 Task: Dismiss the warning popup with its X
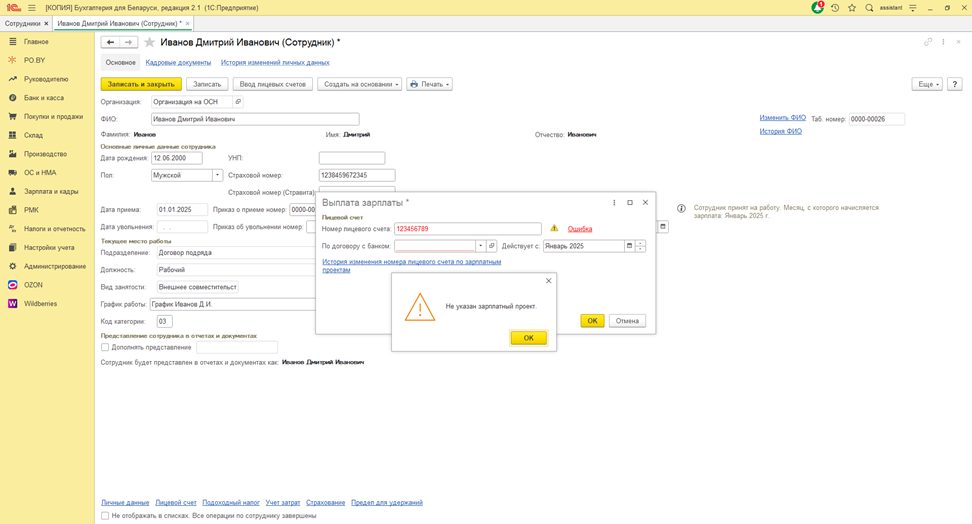click(549, 281)
